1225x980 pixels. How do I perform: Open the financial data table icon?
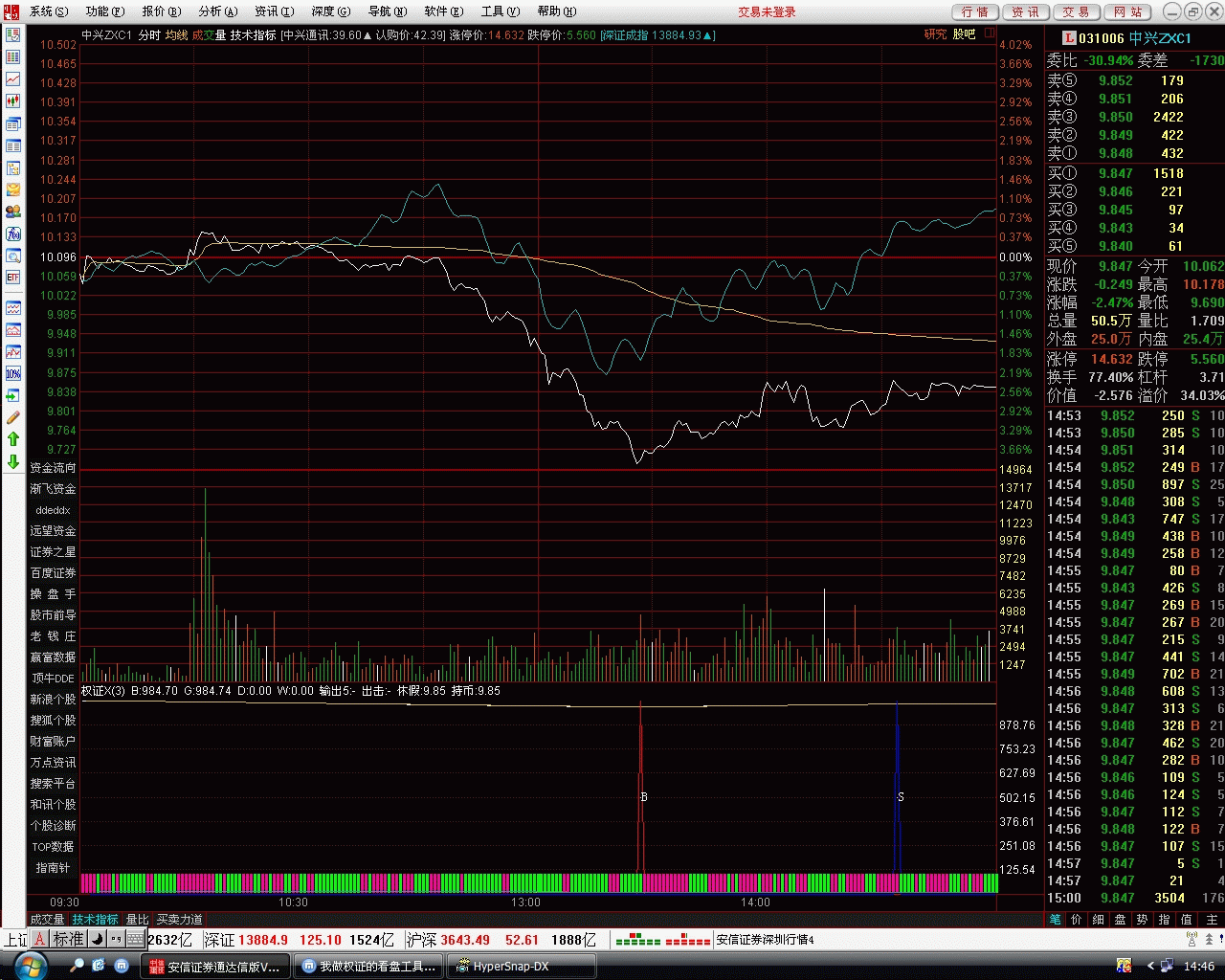[x=13, y=146]
